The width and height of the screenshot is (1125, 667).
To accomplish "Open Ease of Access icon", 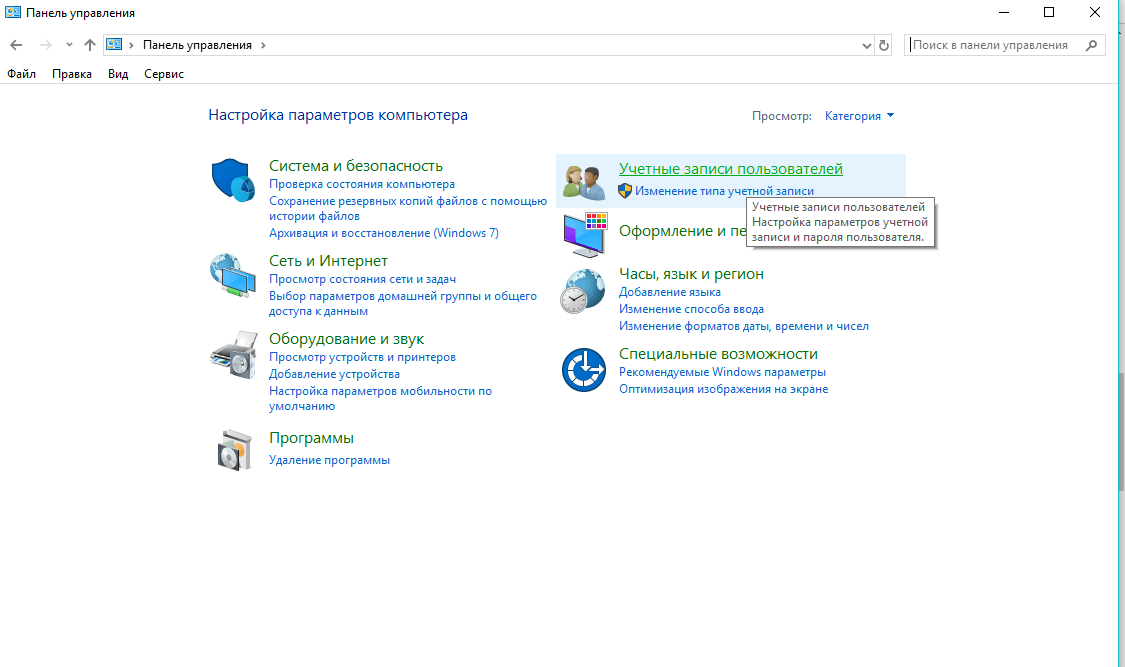I will pyautogui.click(x=583, y=370).
